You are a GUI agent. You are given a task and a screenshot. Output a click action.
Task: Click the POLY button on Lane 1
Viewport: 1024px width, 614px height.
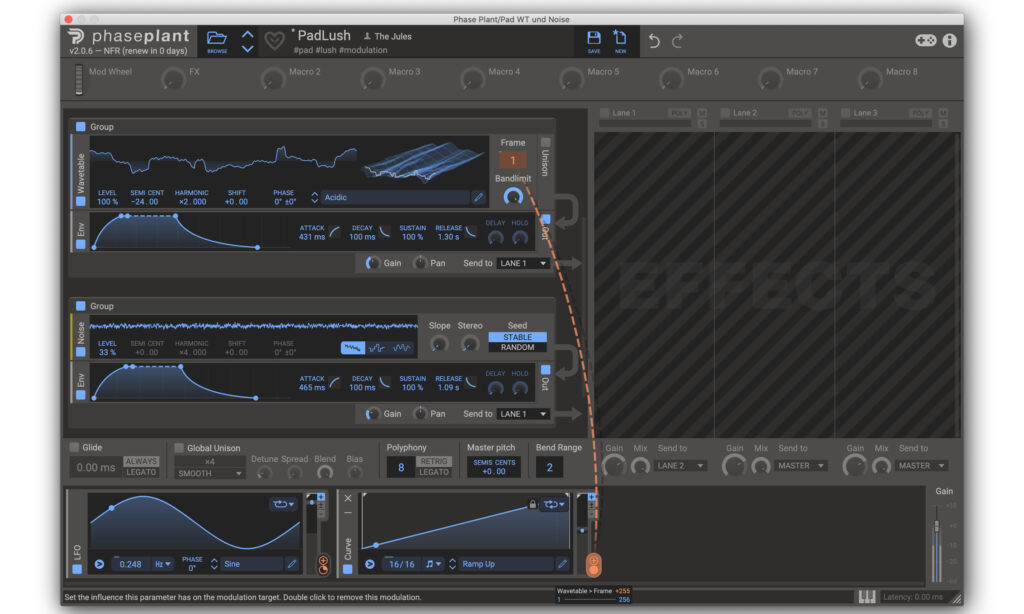(679, 113)
